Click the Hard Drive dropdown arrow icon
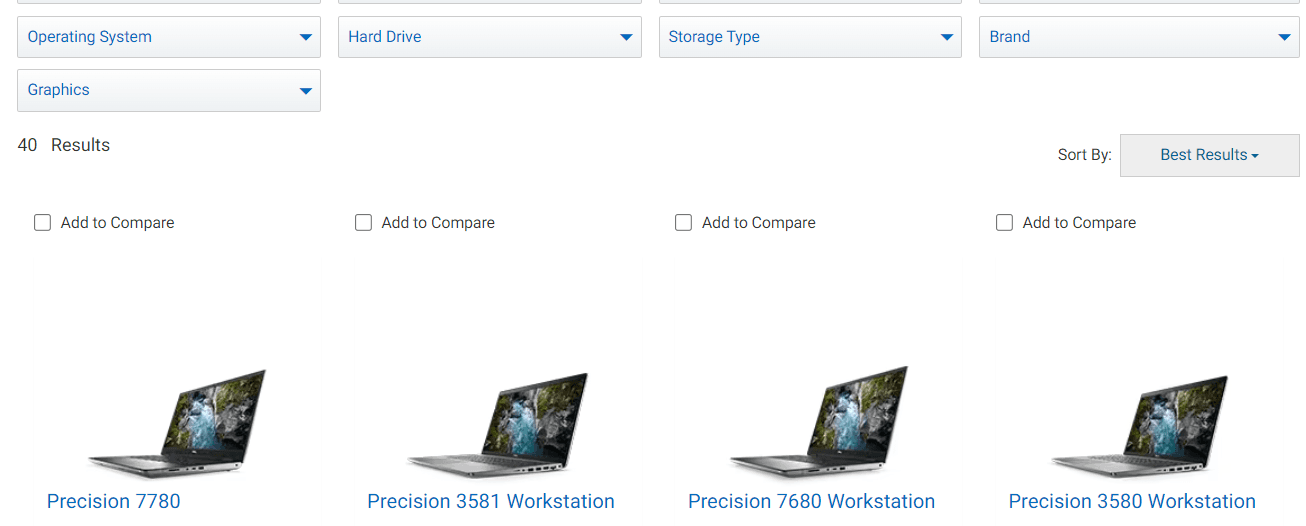Image resolution: width=1306 pixels, height=526 pixels. [x=626, y=38]
